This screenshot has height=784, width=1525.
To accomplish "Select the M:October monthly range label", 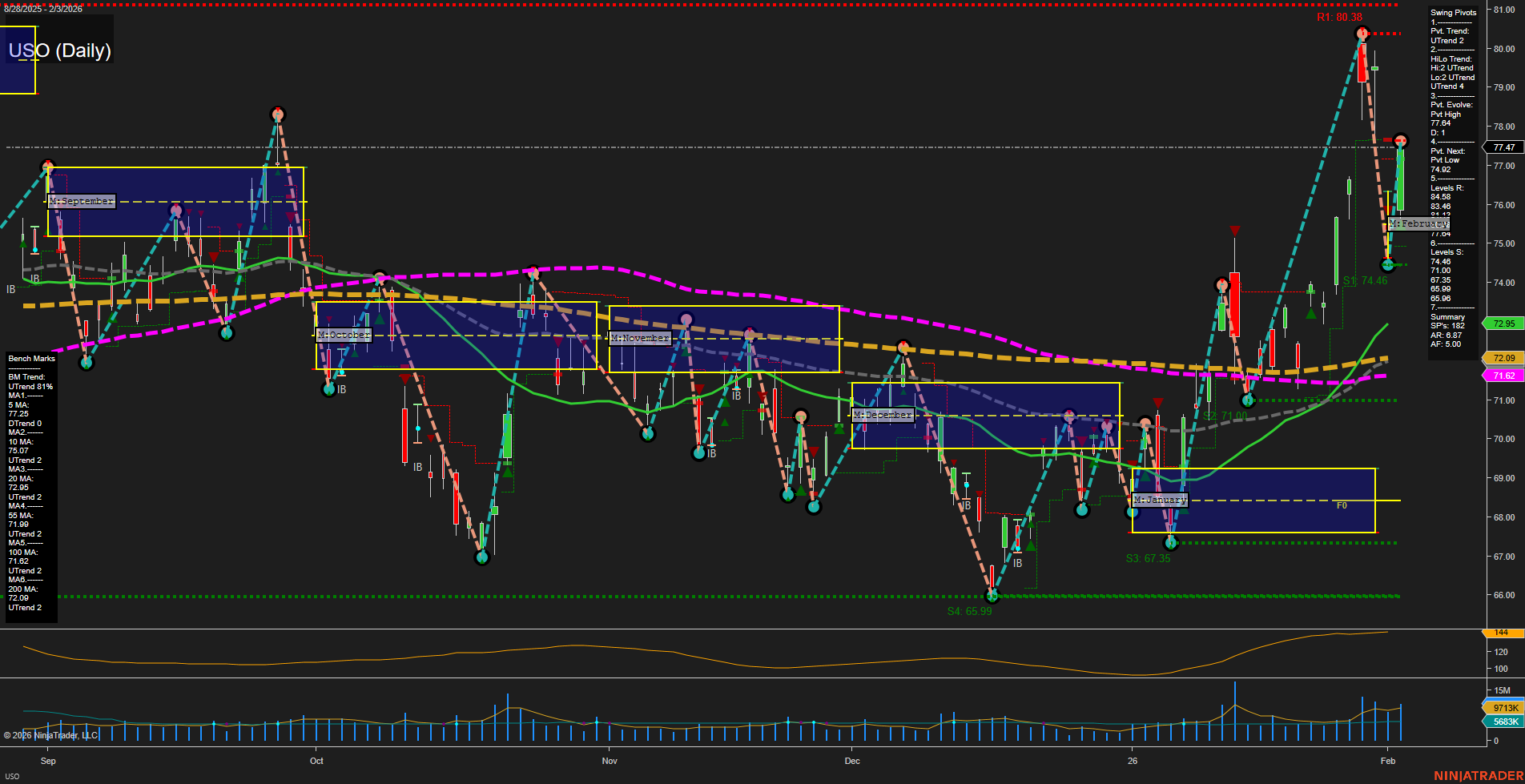I will point(344,335).
